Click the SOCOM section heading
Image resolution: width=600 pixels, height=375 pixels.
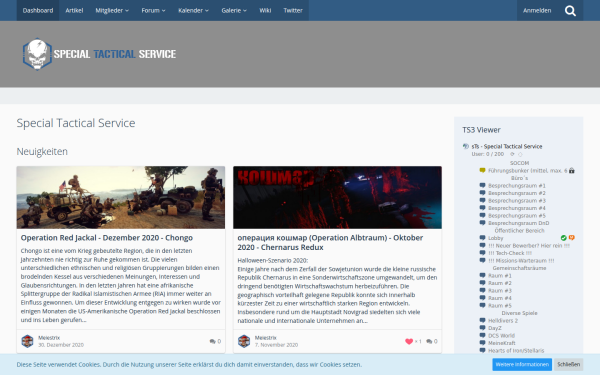[519, 163]
